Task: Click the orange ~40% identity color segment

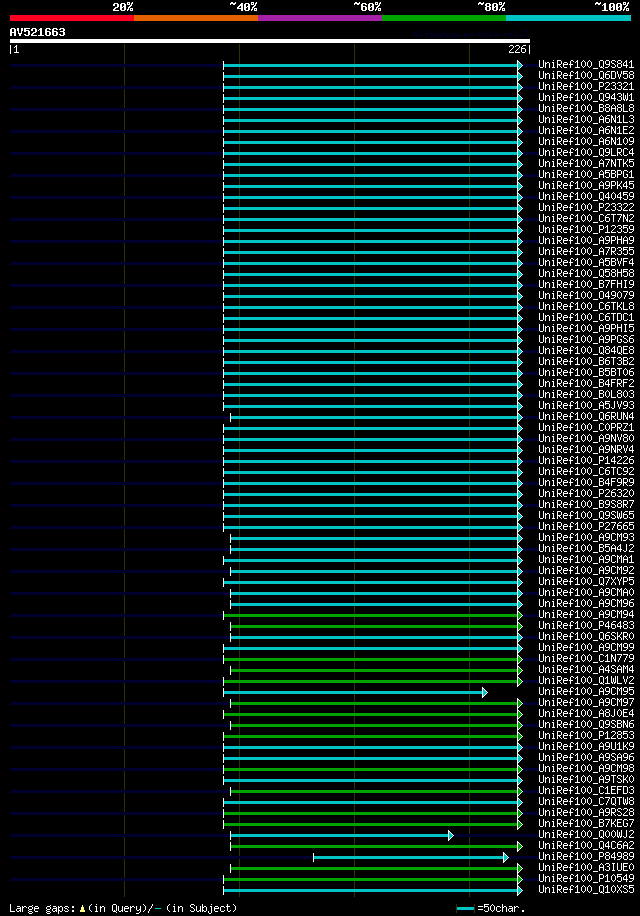Action: (x=196, y=18)
